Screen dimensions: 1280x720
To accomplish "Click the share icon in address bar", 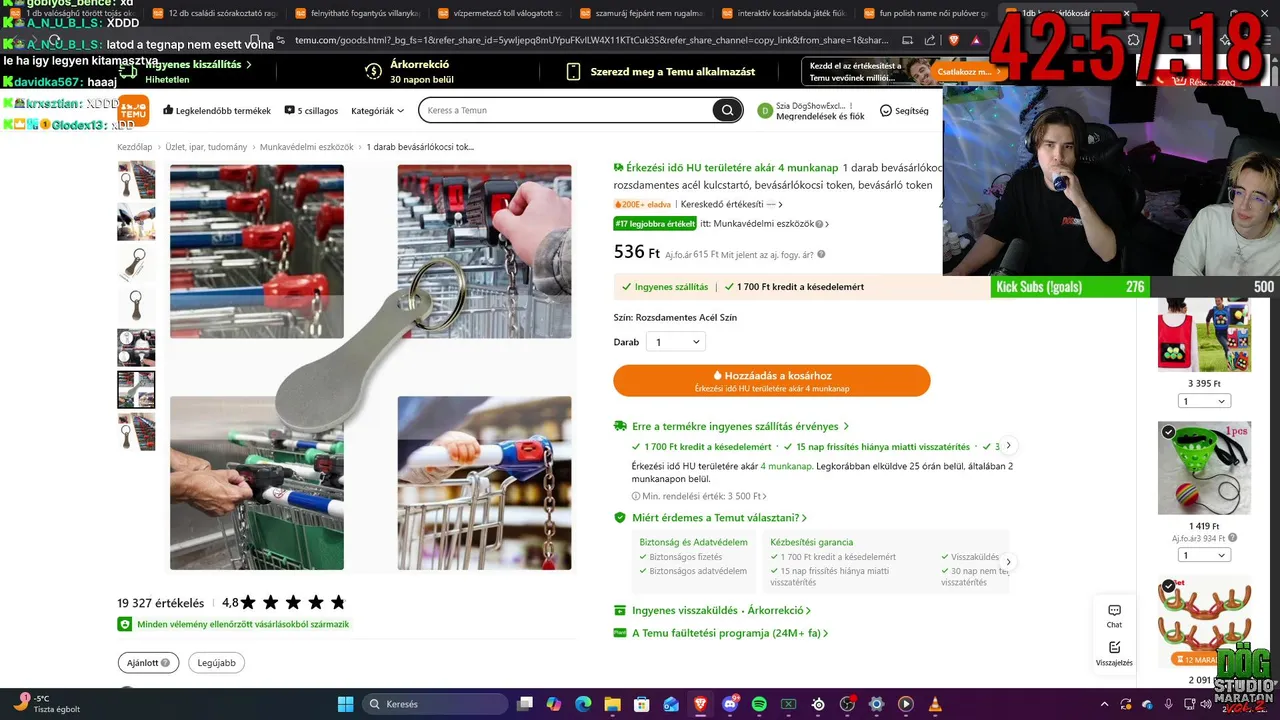I will coord(930,40).
